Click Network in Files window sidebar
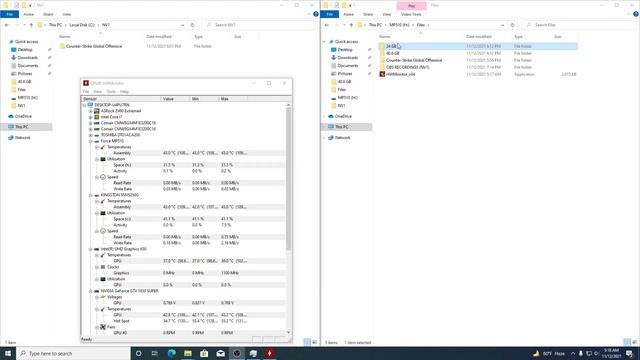 [342, 138]
